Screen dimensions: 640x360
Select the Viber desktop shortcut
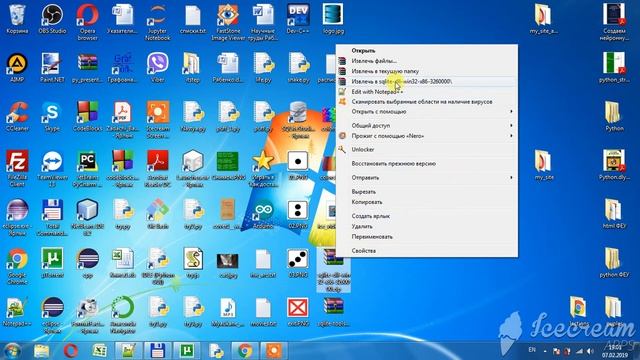point(158,68)
